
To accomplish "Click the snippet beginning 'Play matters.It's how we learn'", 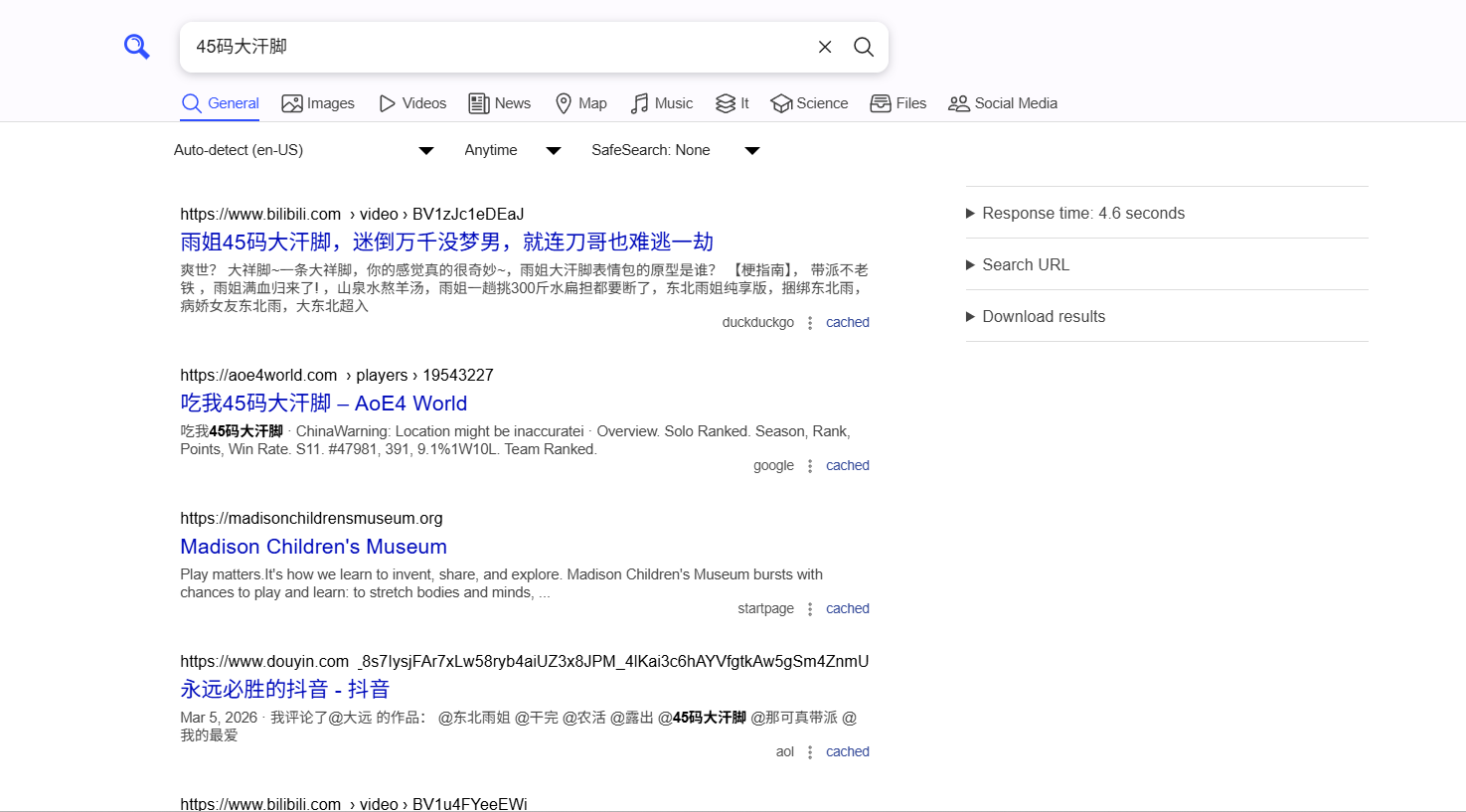I will (x=502, y=583).
